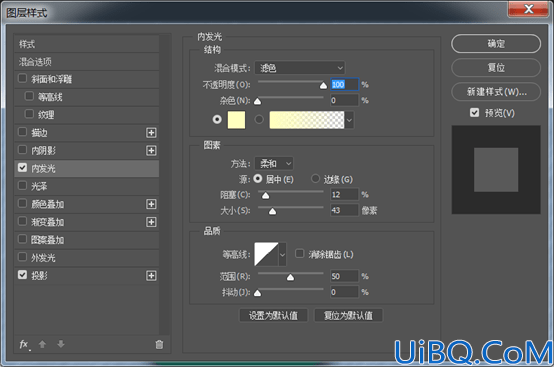Delete effect with trash icon
The image size is (554, 367).
tap(159, 345)
